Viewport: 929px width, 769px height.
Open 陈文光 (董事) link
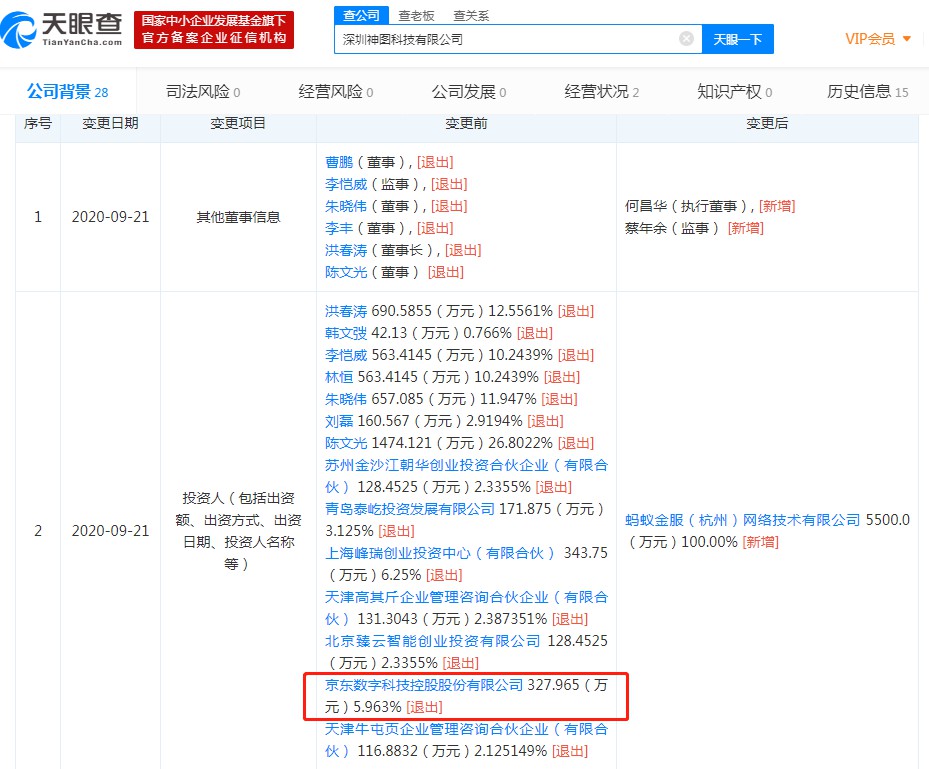click(x=346, y=272)
